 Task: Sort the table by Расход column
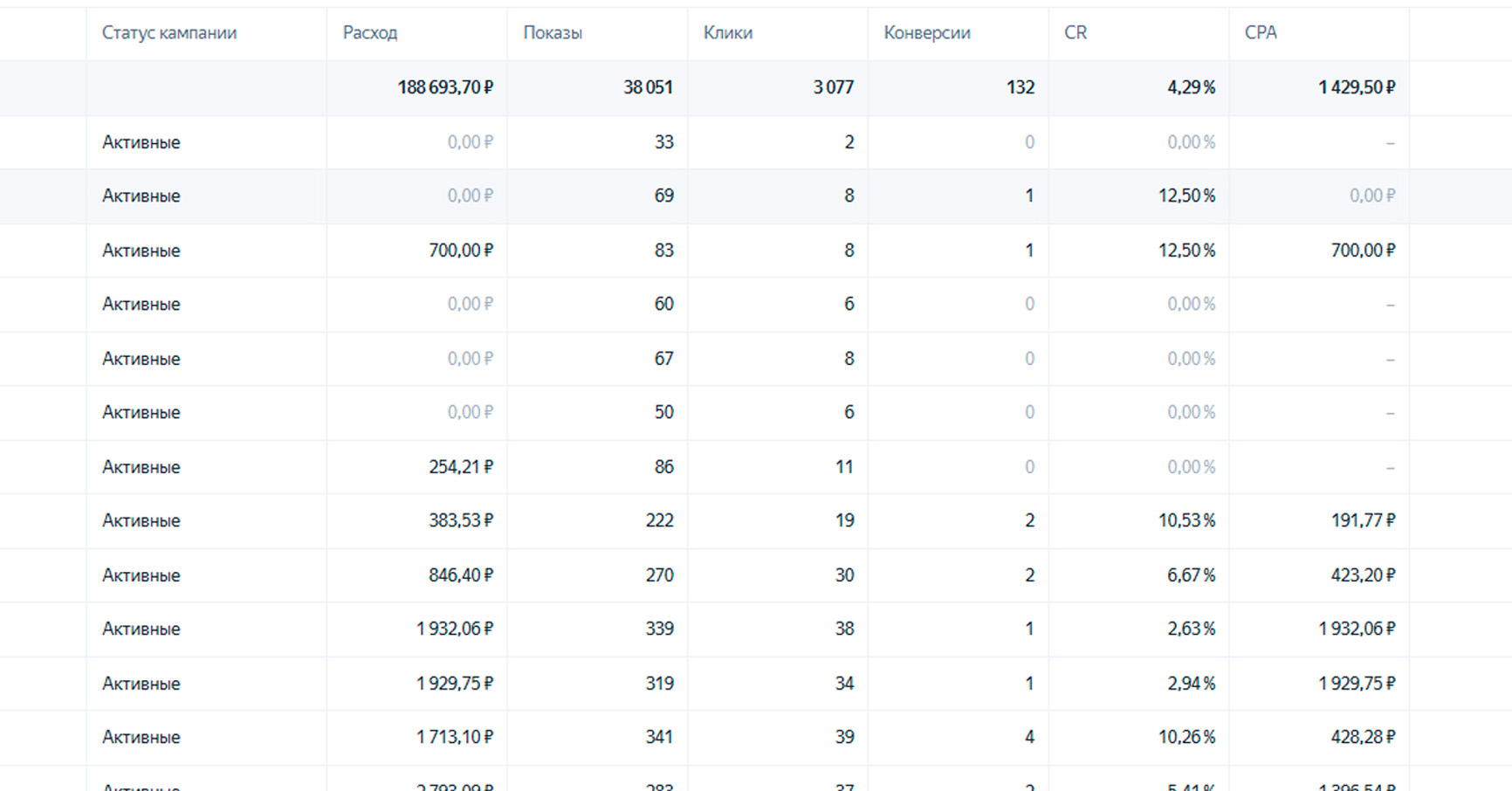370,33
